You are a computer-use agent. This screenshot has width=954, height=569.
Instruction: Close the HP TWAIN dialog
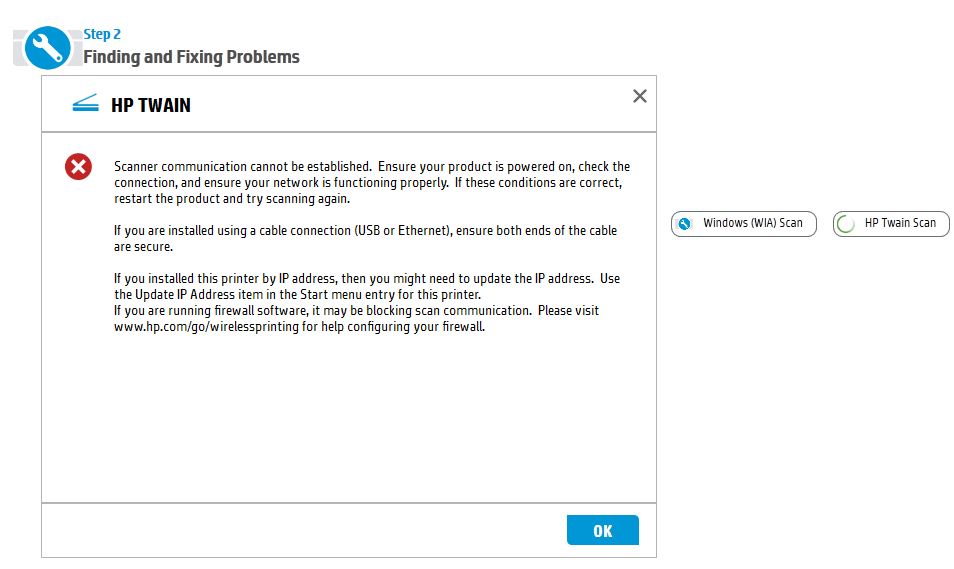[640, 96]
